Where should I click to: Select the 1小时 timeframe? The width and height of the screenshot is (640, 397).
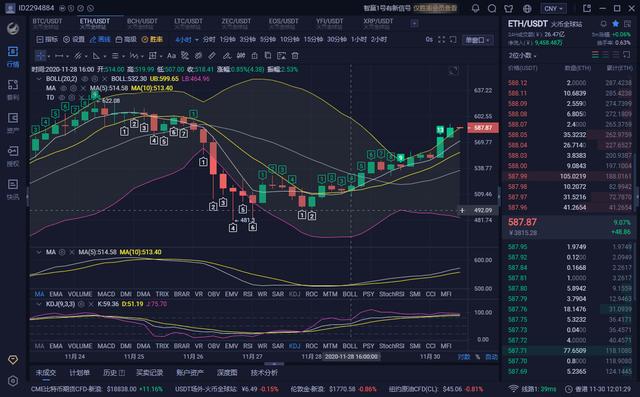359,40
